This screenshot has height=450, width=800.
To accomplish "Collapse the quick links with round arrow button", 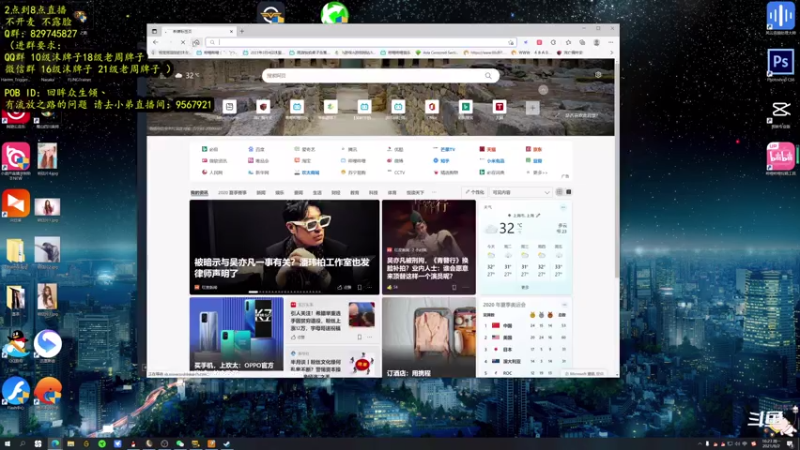I will click(543, 90).
